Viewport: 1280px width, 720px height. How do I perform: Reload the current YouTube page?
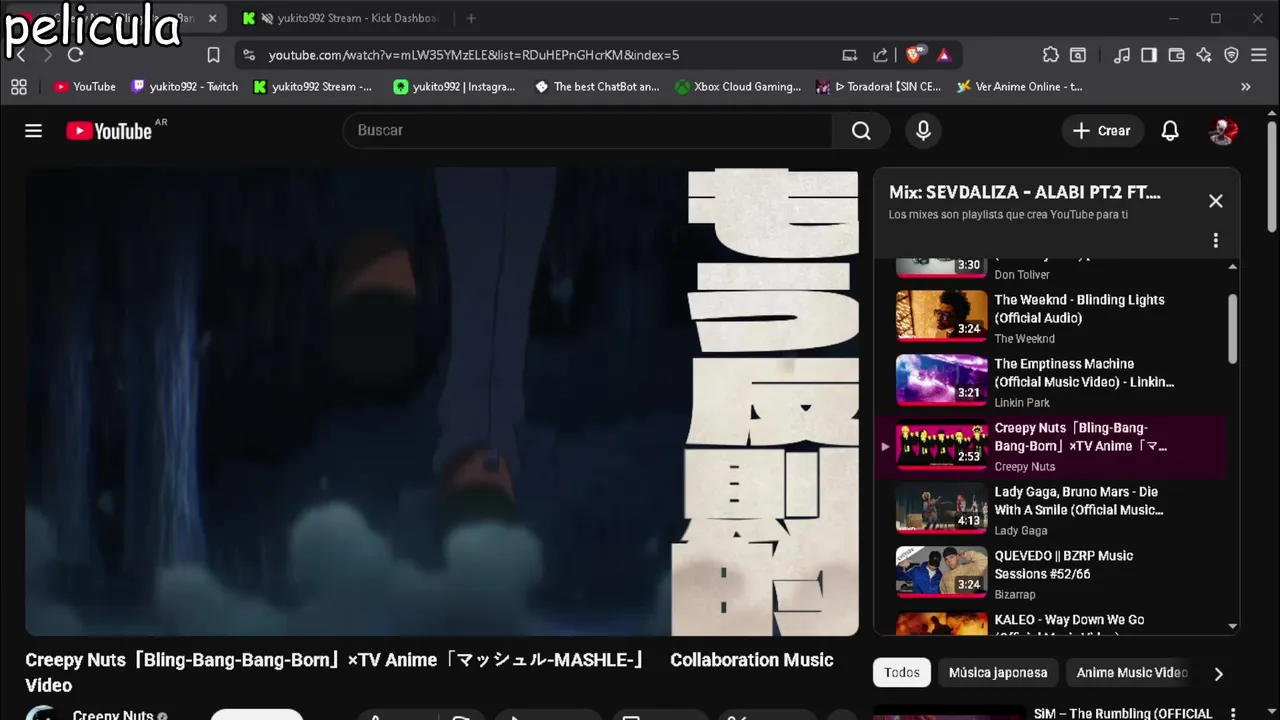pos(75,55)
